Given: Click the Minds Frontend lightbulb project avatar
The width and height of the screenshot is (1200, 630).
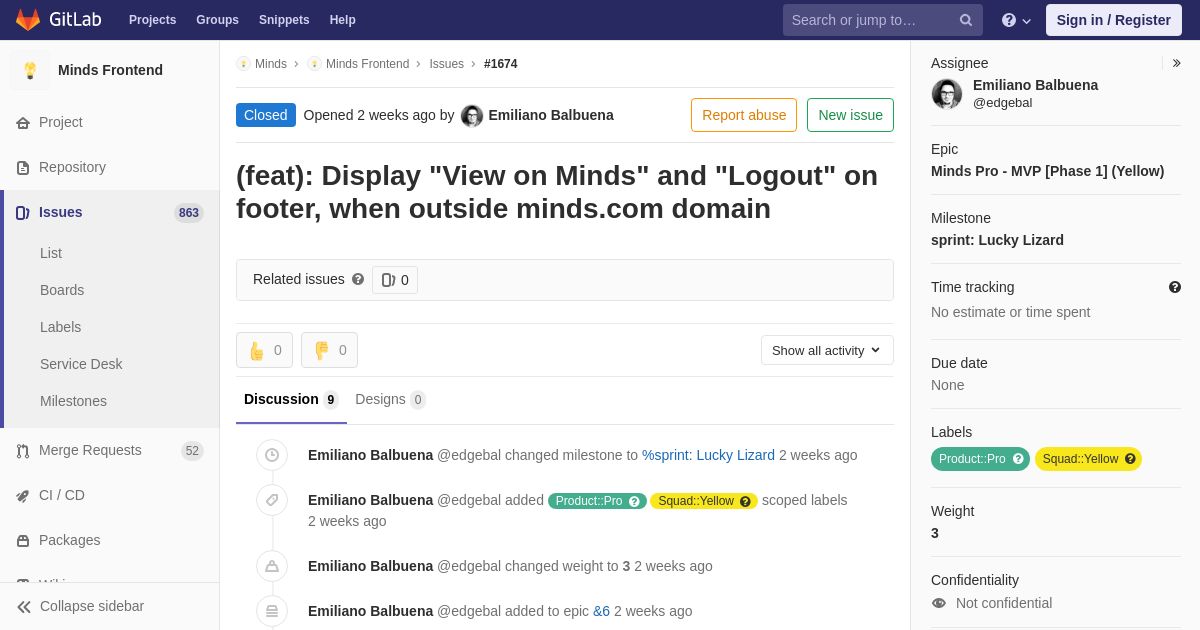Looking at the screenshot, I should click(30, 70).
